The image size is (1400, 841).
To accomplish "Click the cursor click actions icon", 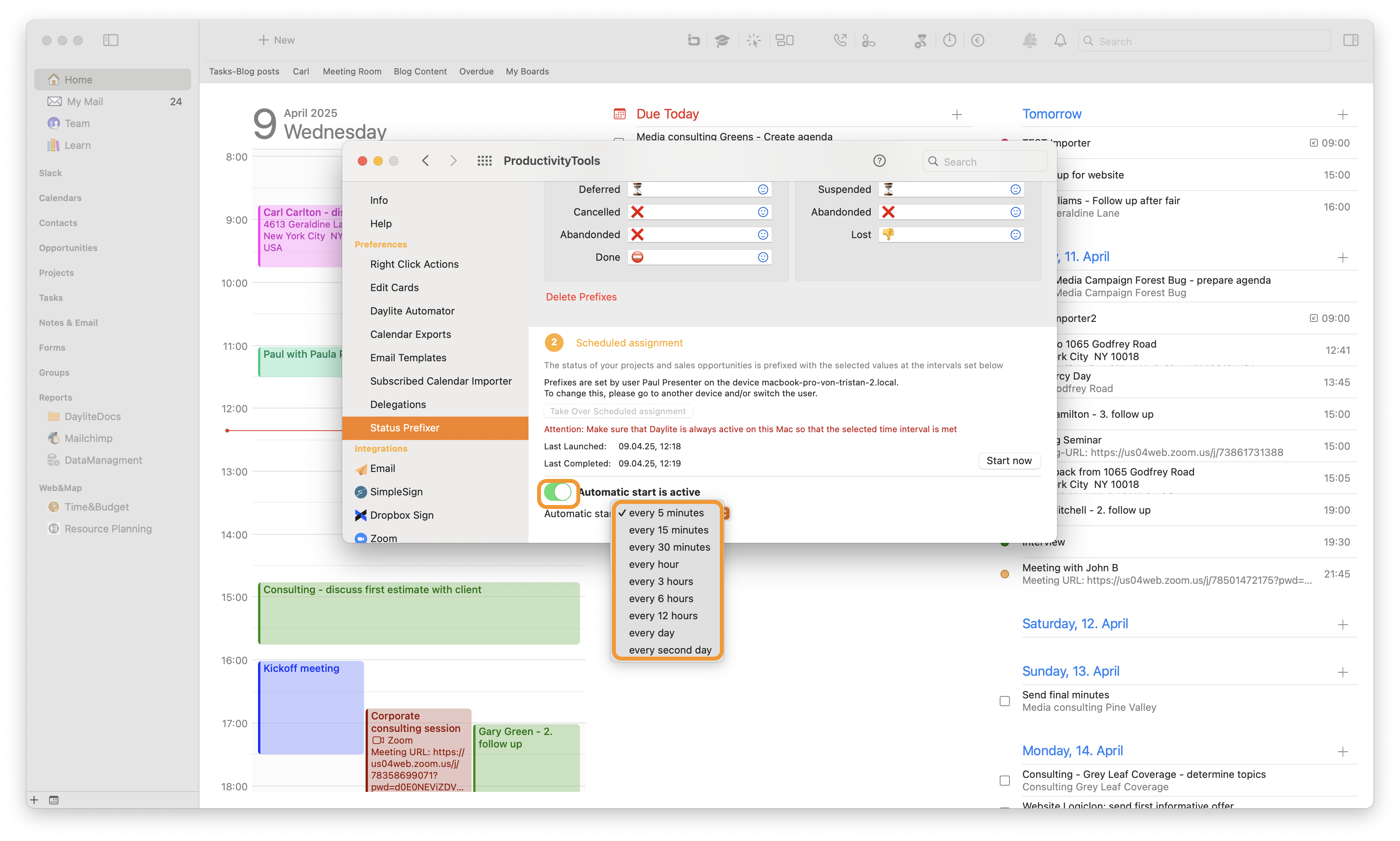I will click(x=753, y=40).
